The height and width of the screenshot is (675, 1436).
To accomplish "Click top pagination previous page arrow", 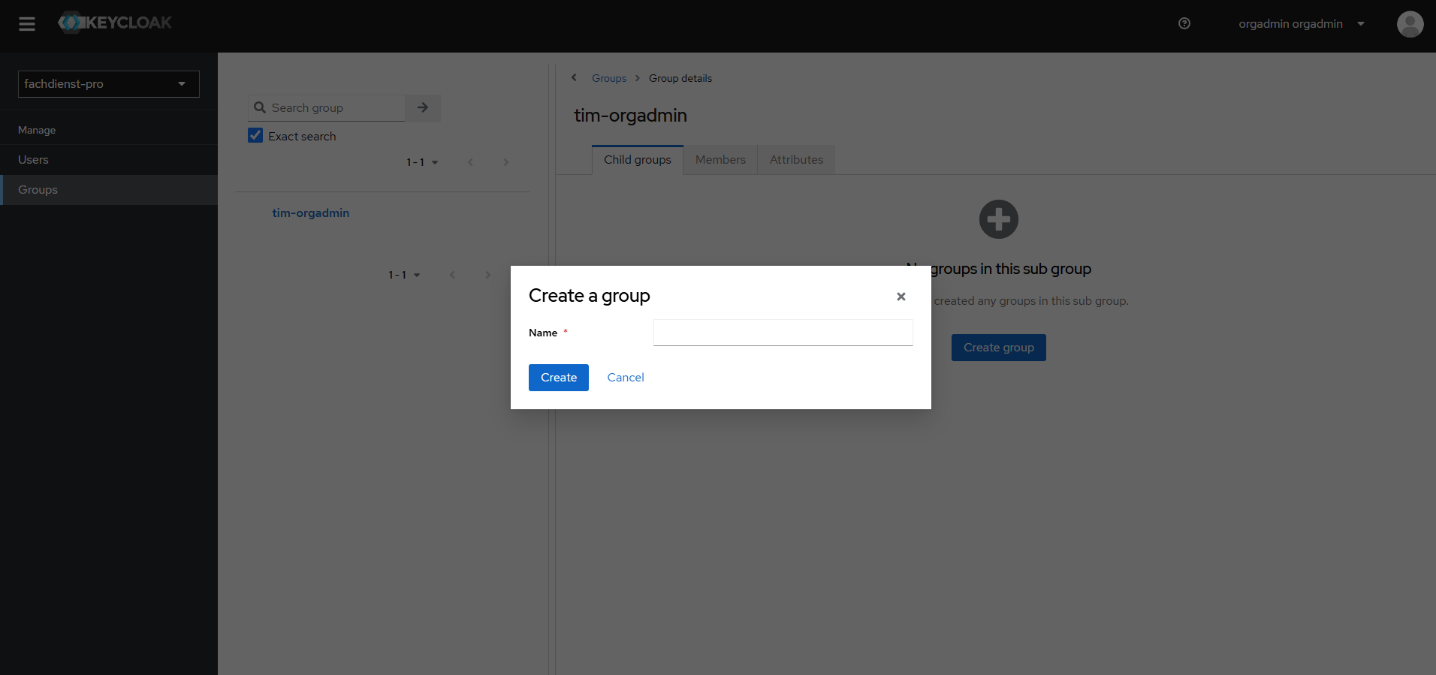I will 470,162.
